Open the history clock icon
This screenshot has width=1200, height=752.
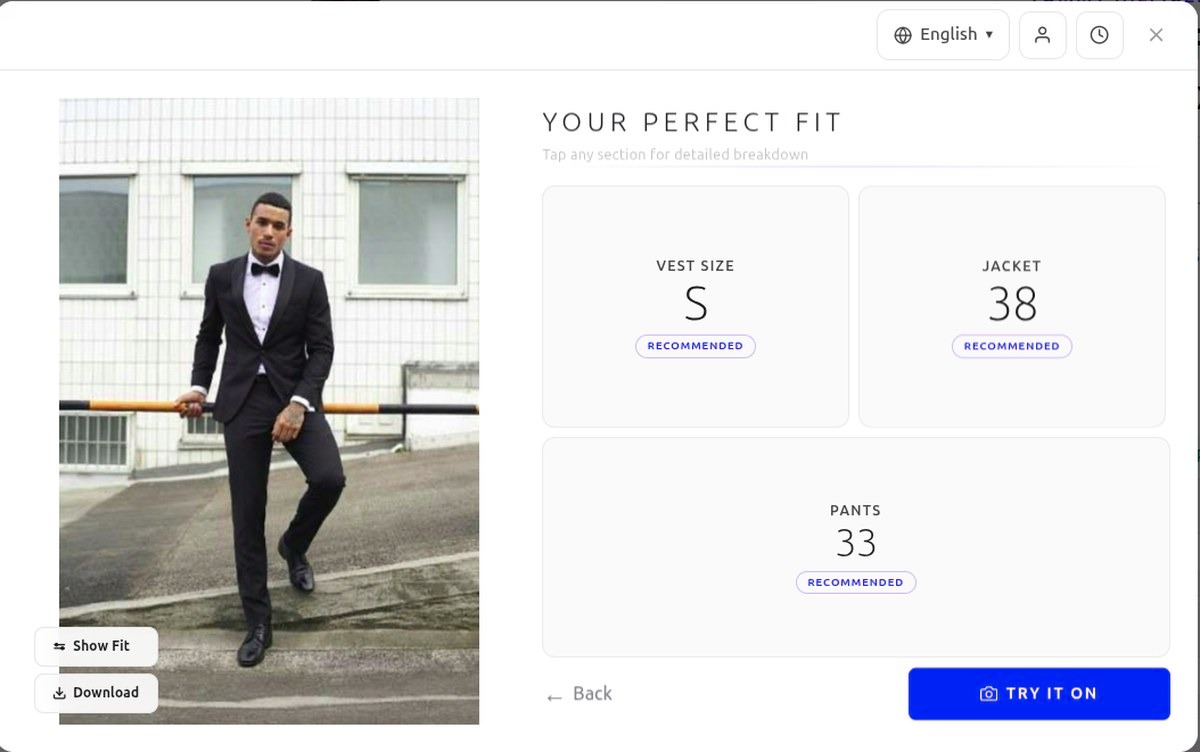coord(1099,35)
